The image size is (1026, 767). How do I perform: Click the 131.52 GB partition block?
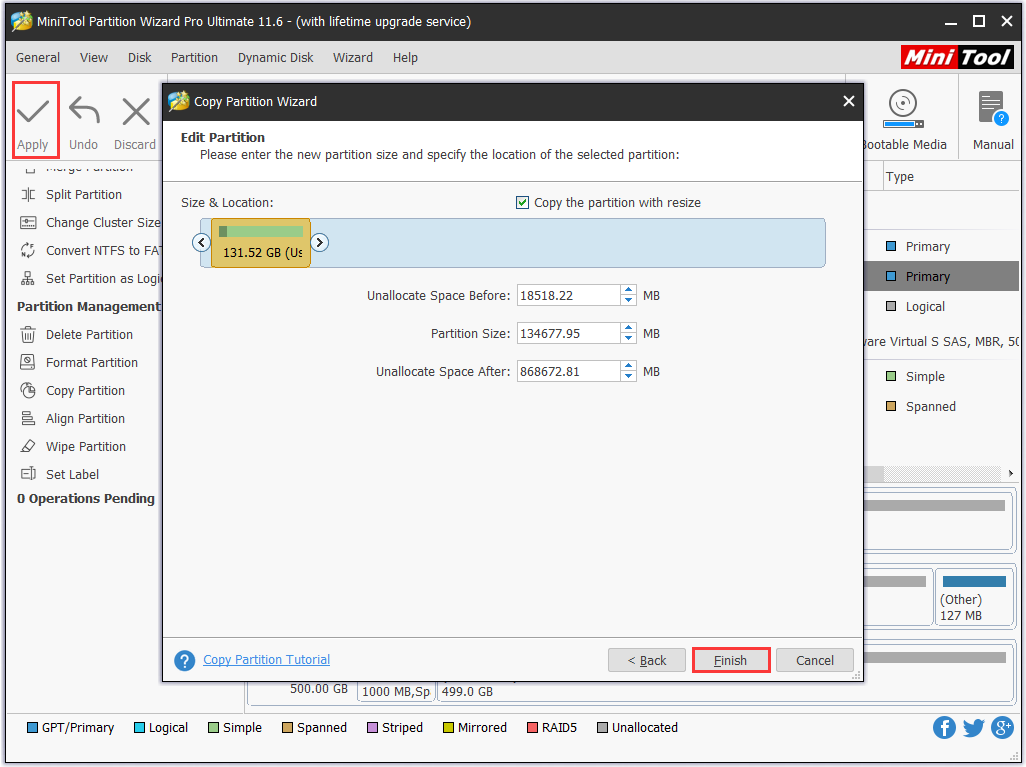[261, 243]
